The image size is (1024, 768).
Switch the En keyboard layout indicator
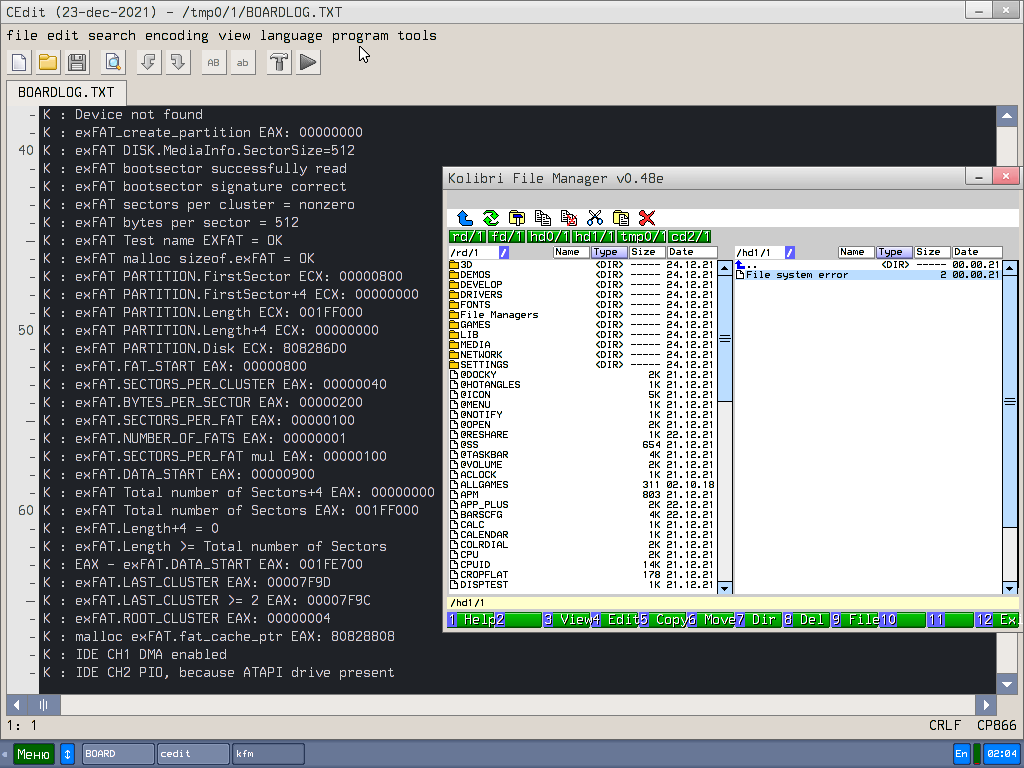pyautogui.click(x=960, y=753)
